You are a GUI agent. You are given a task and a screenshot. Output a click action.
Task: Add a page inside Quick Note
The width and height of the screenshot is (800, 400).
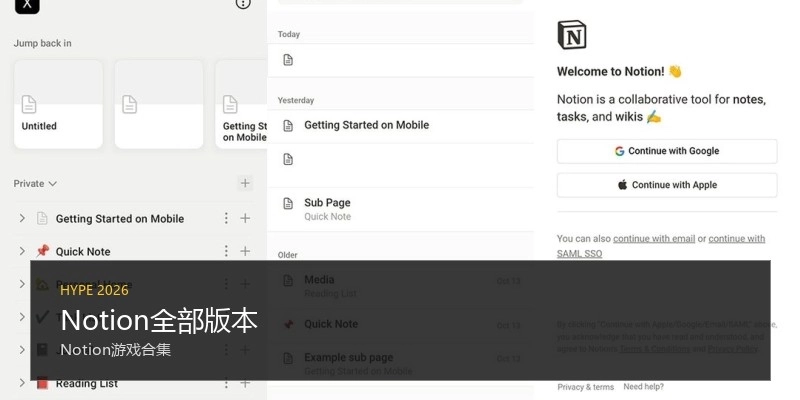tap(245, 251)
